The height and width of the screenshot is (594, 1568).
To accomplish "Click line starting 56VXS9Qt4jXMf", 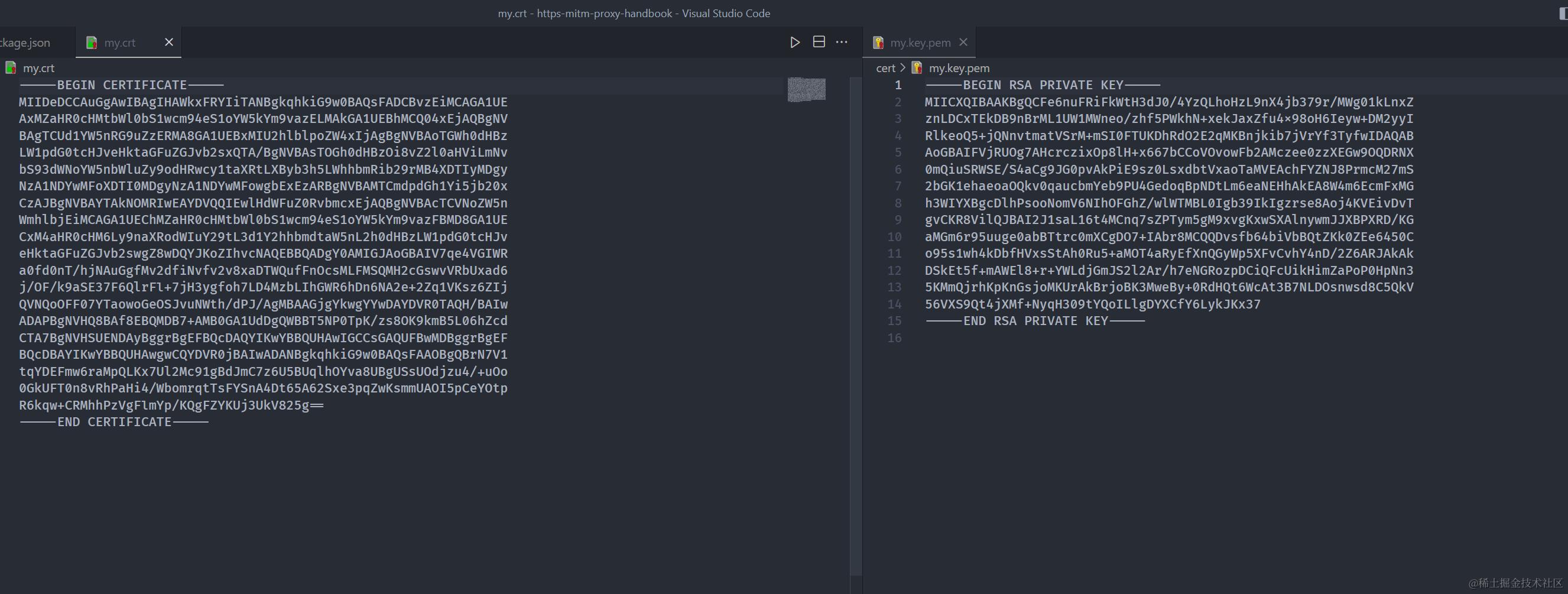I will click(x=1093, y=304).
